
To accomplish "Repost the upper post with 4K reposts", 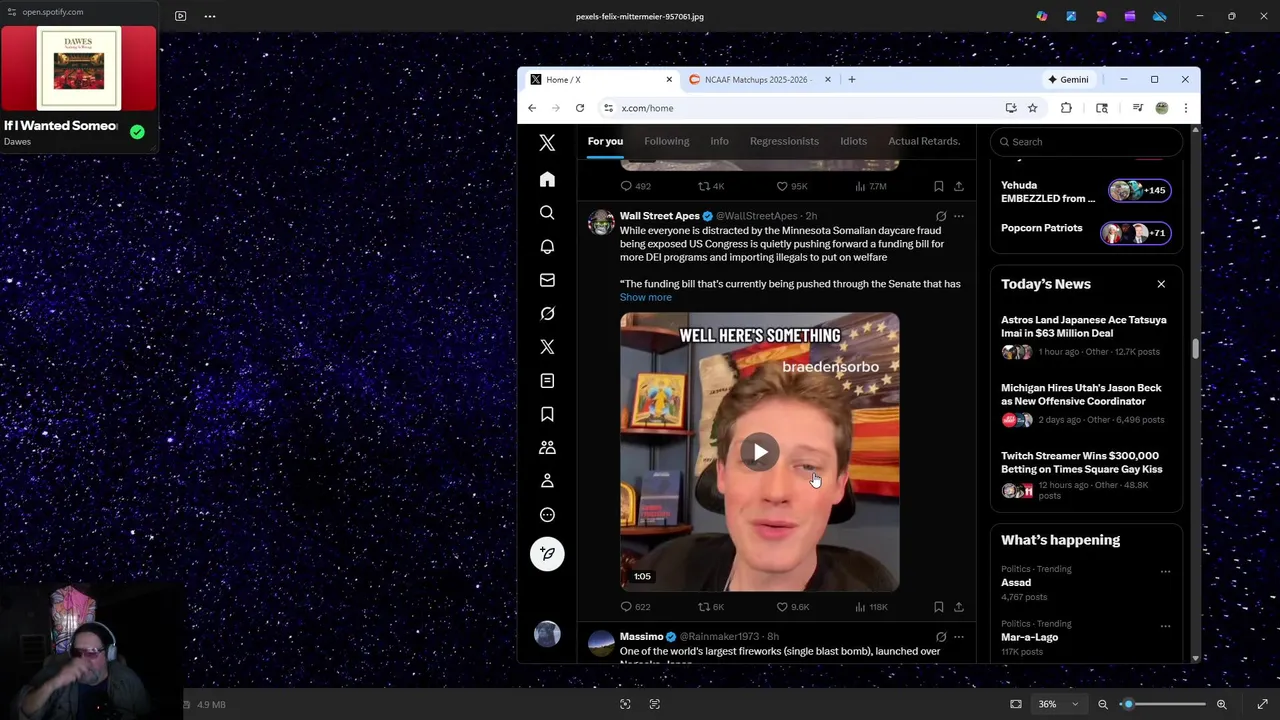I will coord(711,186).
